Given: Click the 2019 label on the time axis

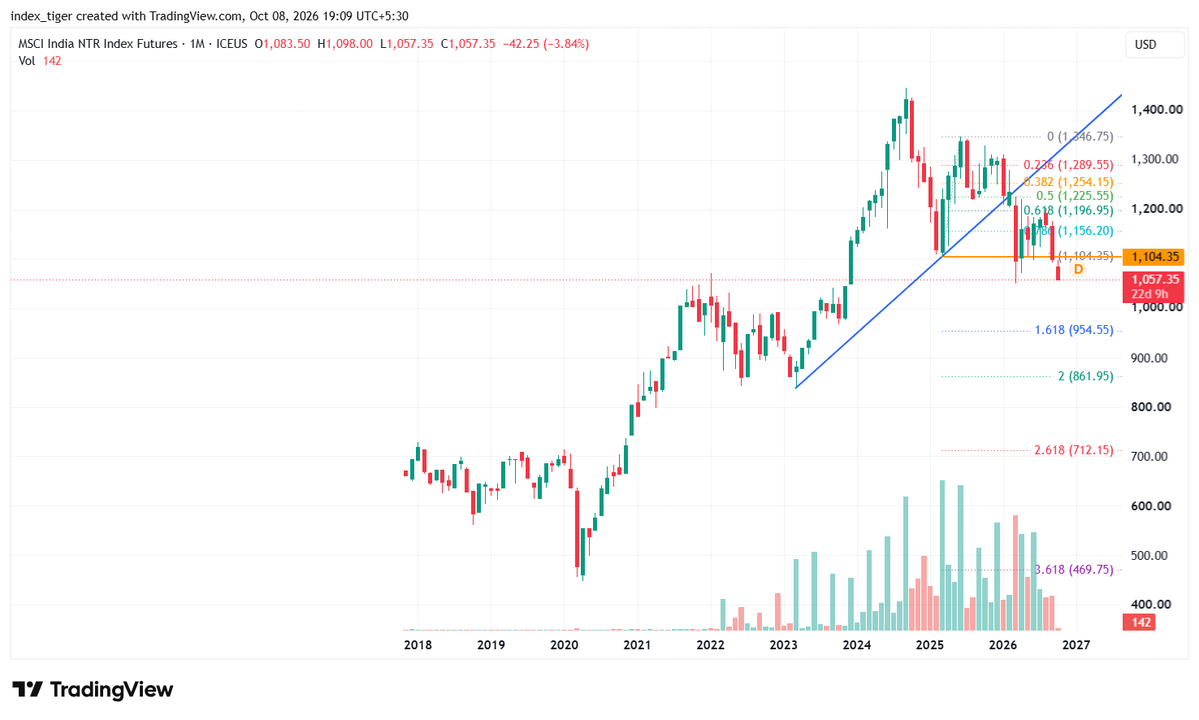Looking at the screenshot, I should coord(491,645).
